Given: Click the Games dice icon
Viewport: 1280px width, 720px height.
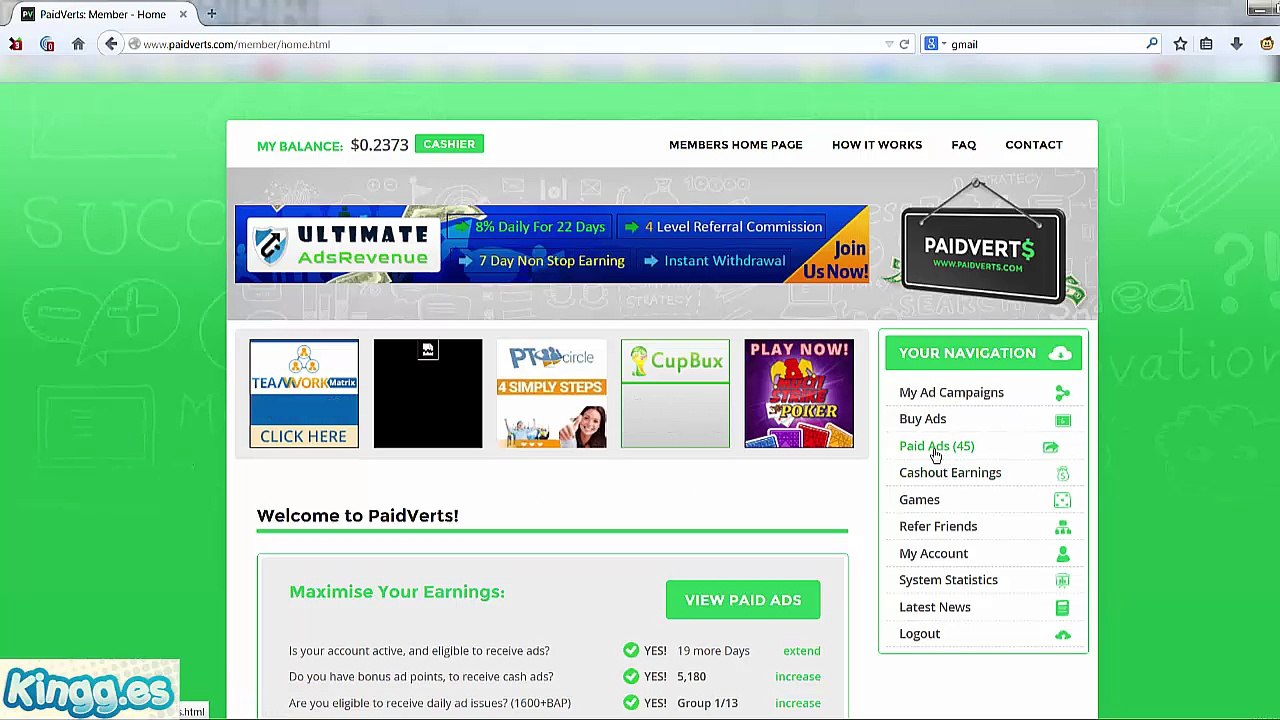Looking at the screenshot, I should pos(1062,500).
